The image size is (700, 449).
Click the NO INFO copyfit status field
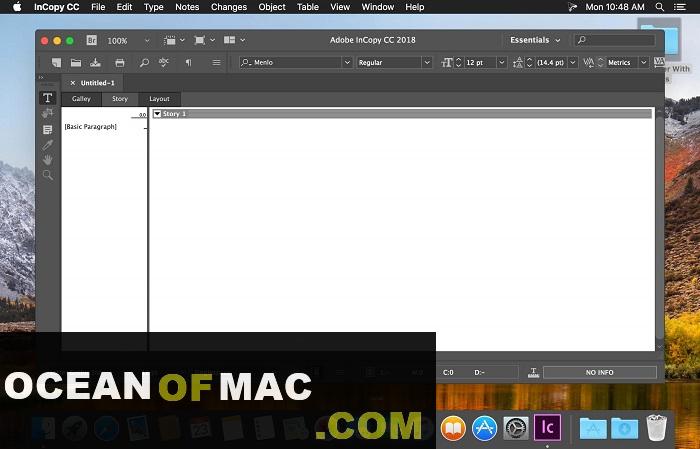tap(600, 372)
